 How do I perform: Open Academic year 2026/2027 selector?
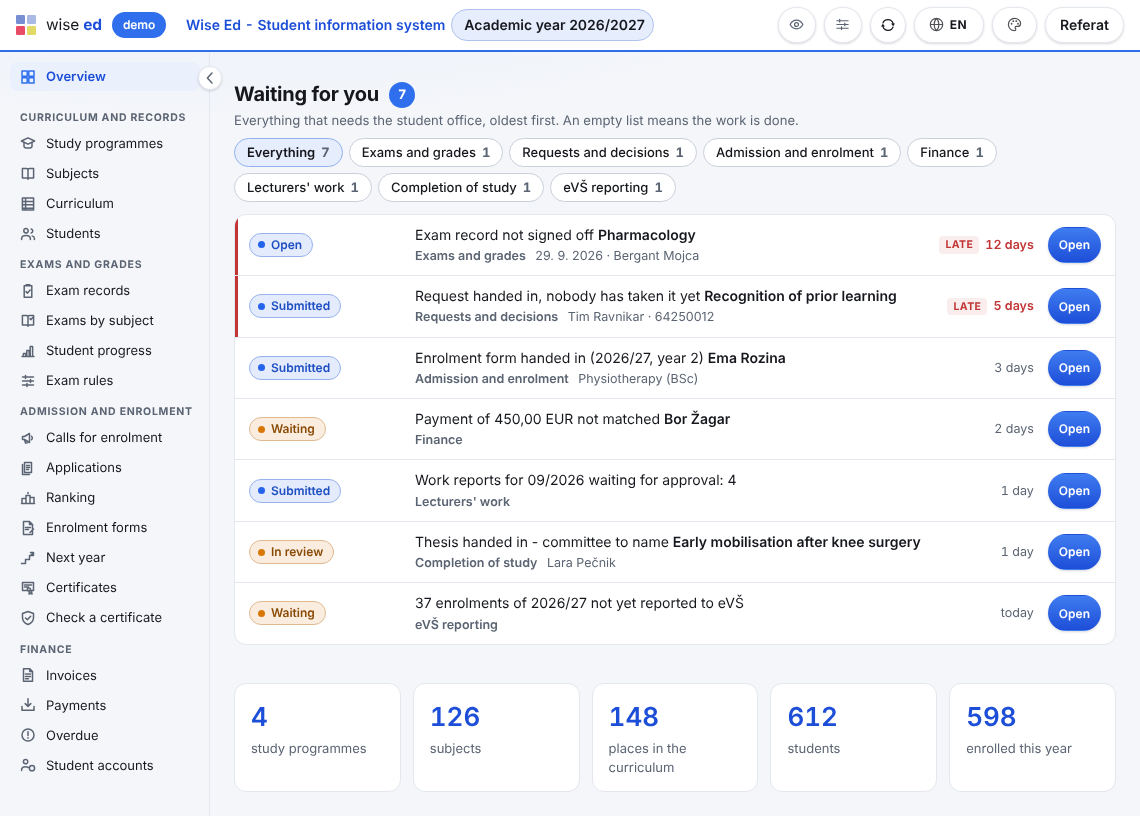[553, 25]
